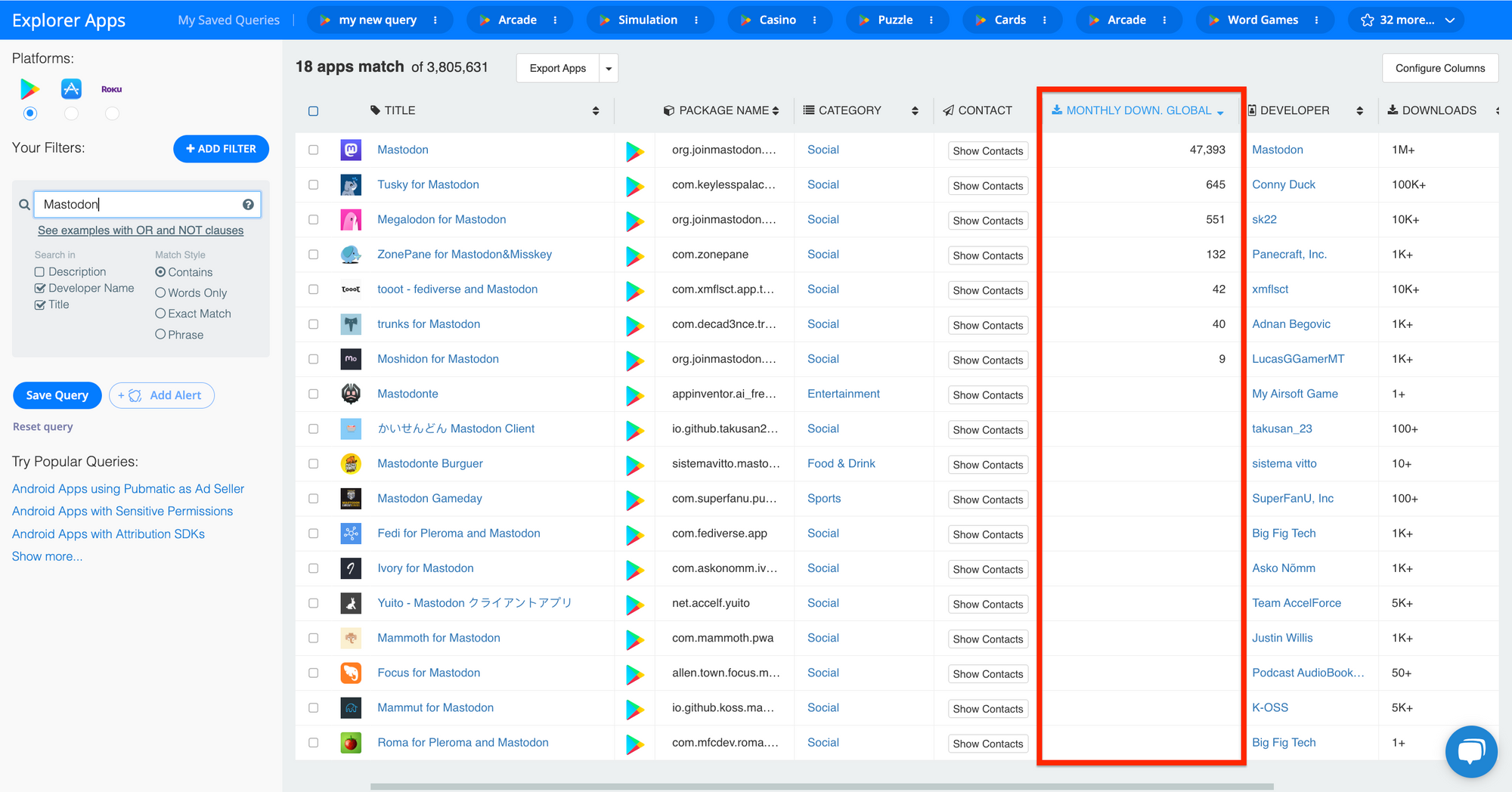This screenshot has width=1512, height=792.
Task: Open the Export Apps dropdown arrow
Action: pyautogui.click(x=609, y=68)
